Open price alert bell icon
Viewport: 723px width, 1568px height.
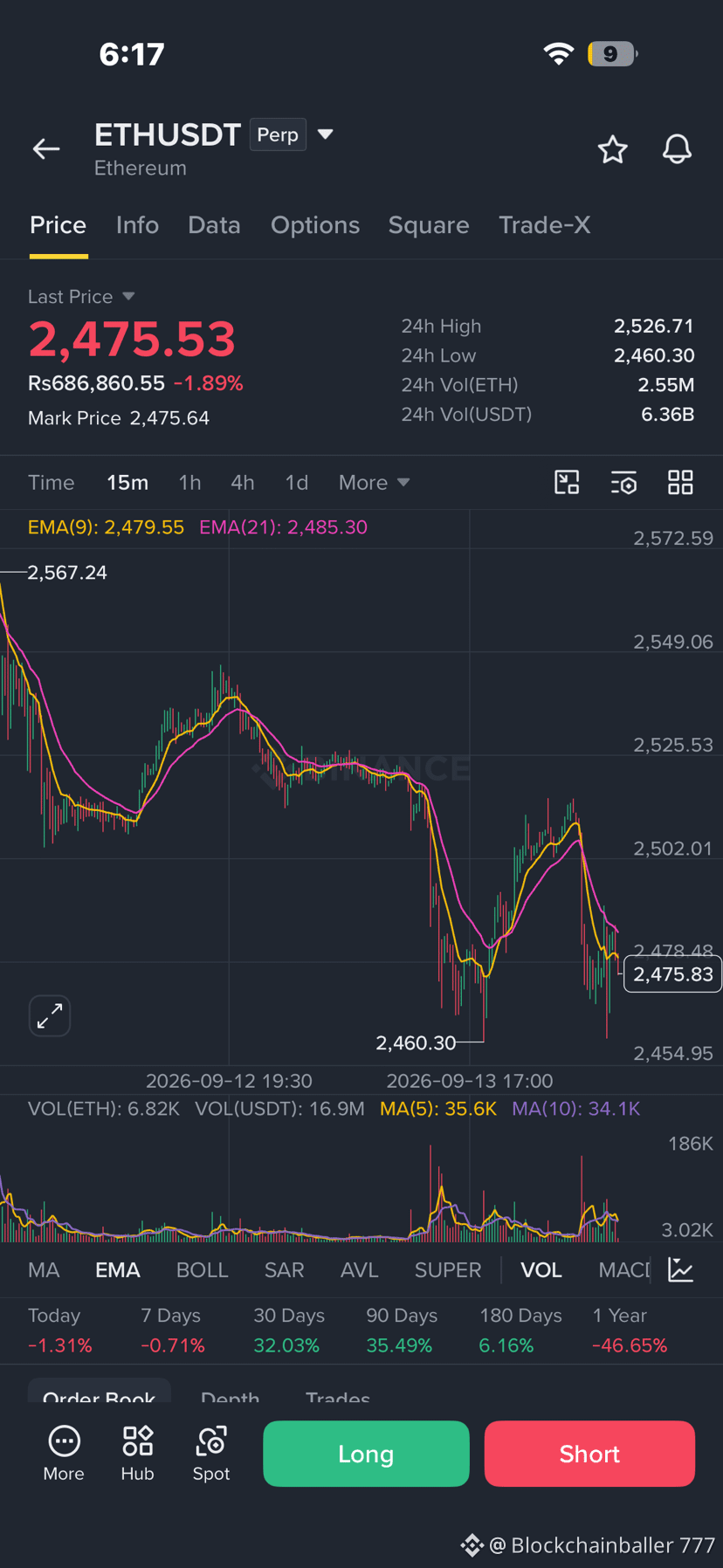pos(677,149)
